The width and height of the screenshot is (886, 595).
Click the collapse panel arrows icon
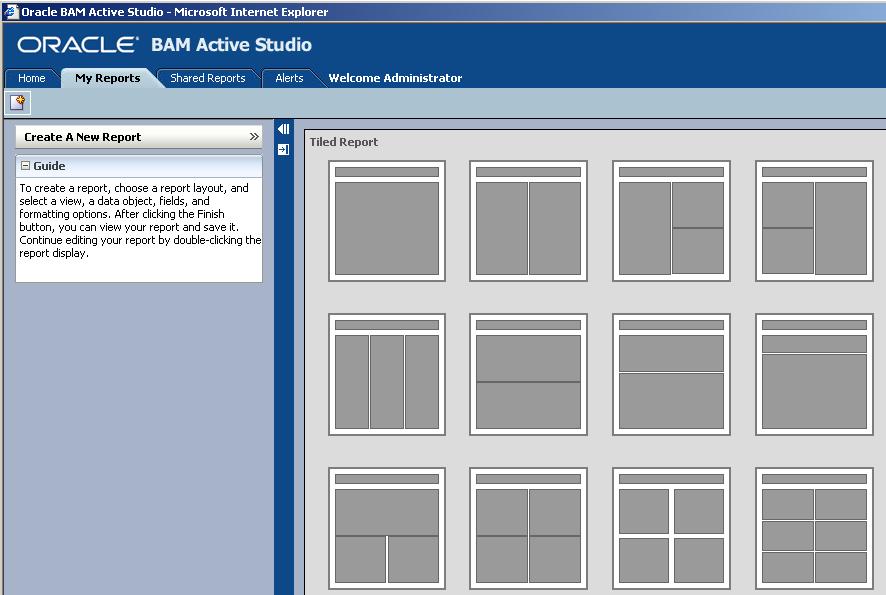[x=283, y=129]
